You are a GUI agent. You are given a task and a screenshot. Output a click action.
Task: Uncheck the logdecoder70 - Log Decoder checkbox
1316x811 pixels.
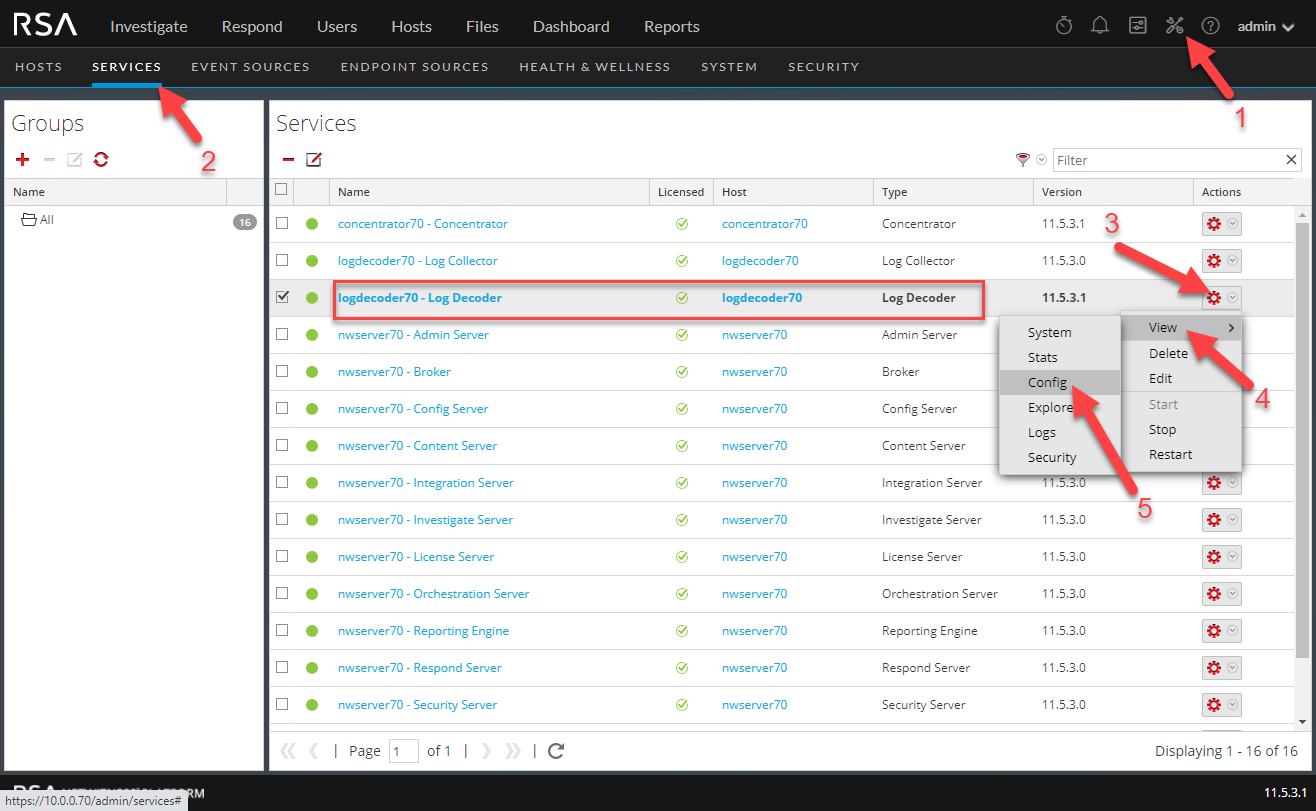282,297
